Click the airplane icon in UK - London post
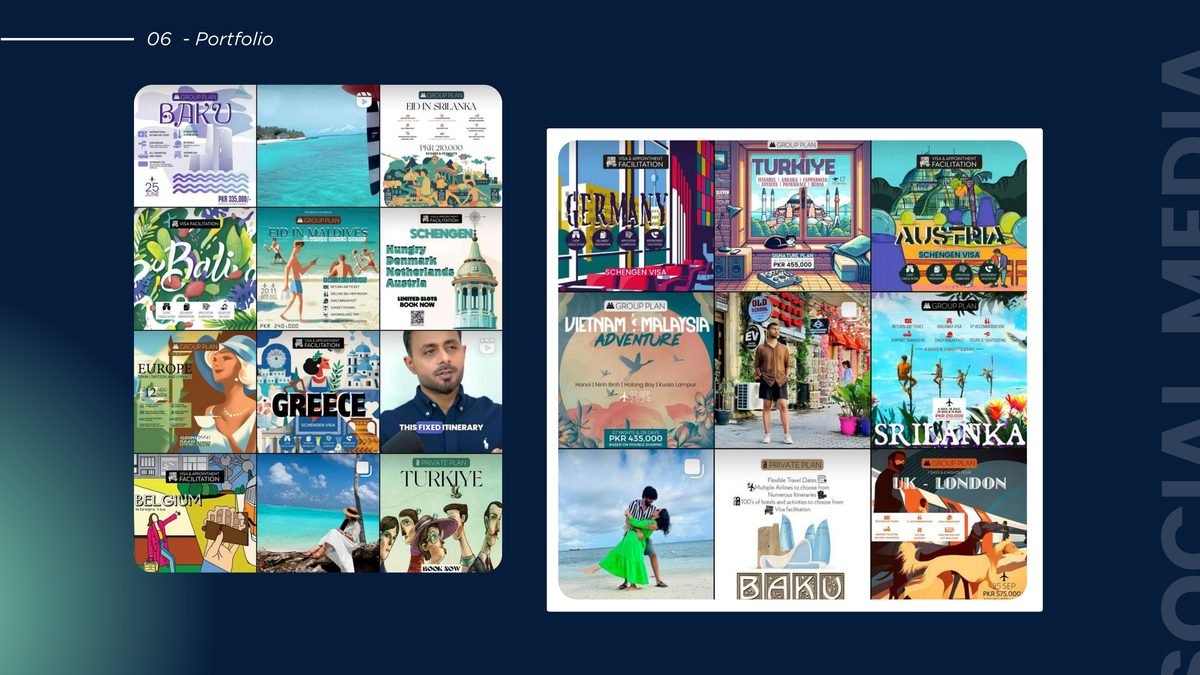The image size is (1200, 675). tap(1004, 577)
